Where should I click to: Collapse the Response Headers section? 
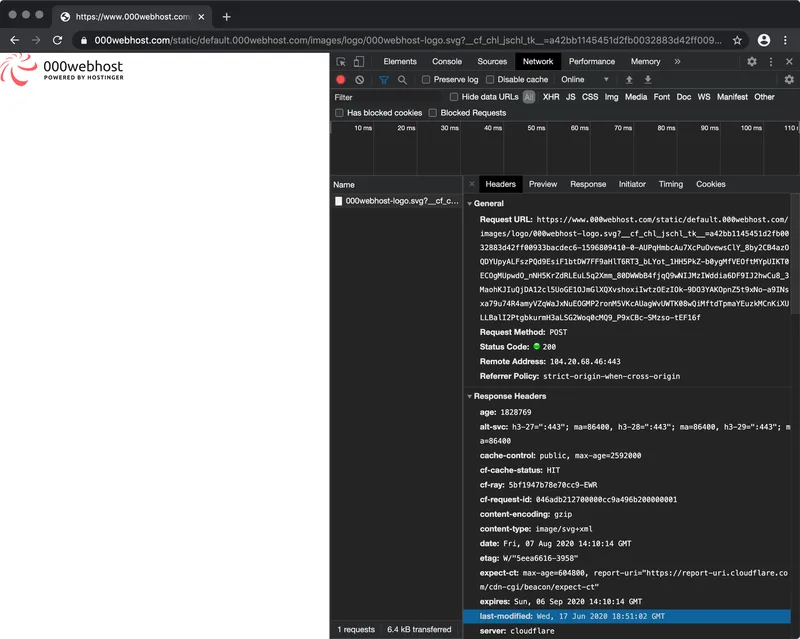[469, 397]
